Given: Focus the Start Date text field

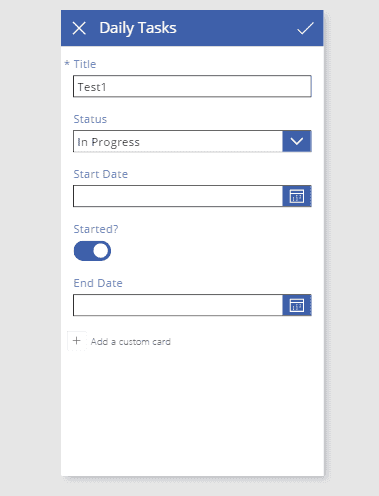Looking at the screenshot, I should [x=178, y=196].
